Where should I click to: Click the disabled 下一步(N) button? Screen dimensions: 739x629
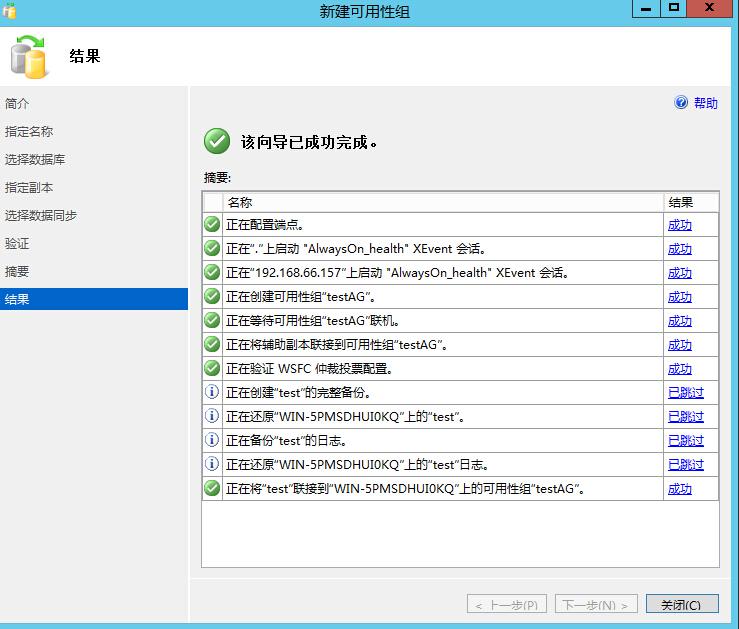(596, 604)
